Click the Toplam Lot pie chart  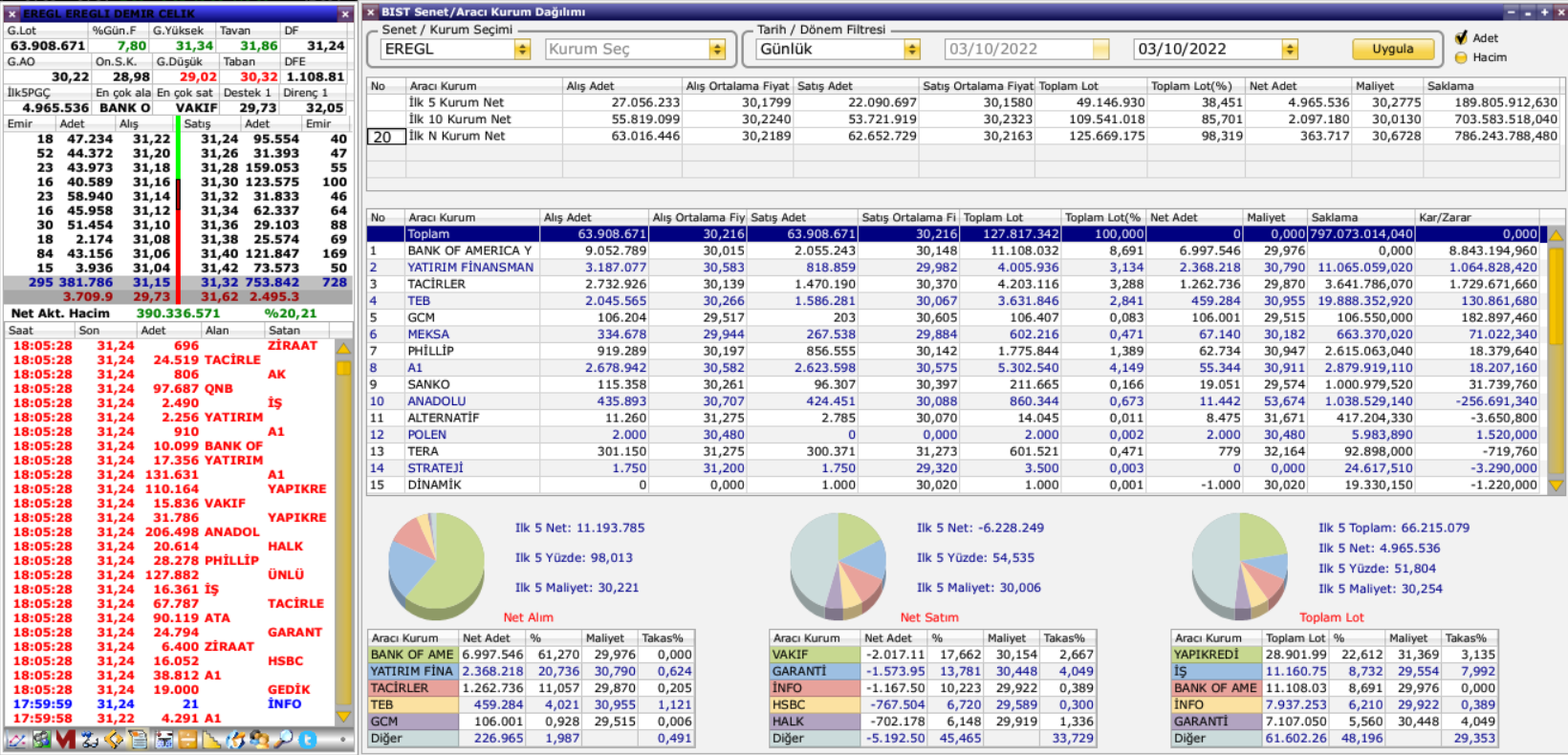(1239, 568)
